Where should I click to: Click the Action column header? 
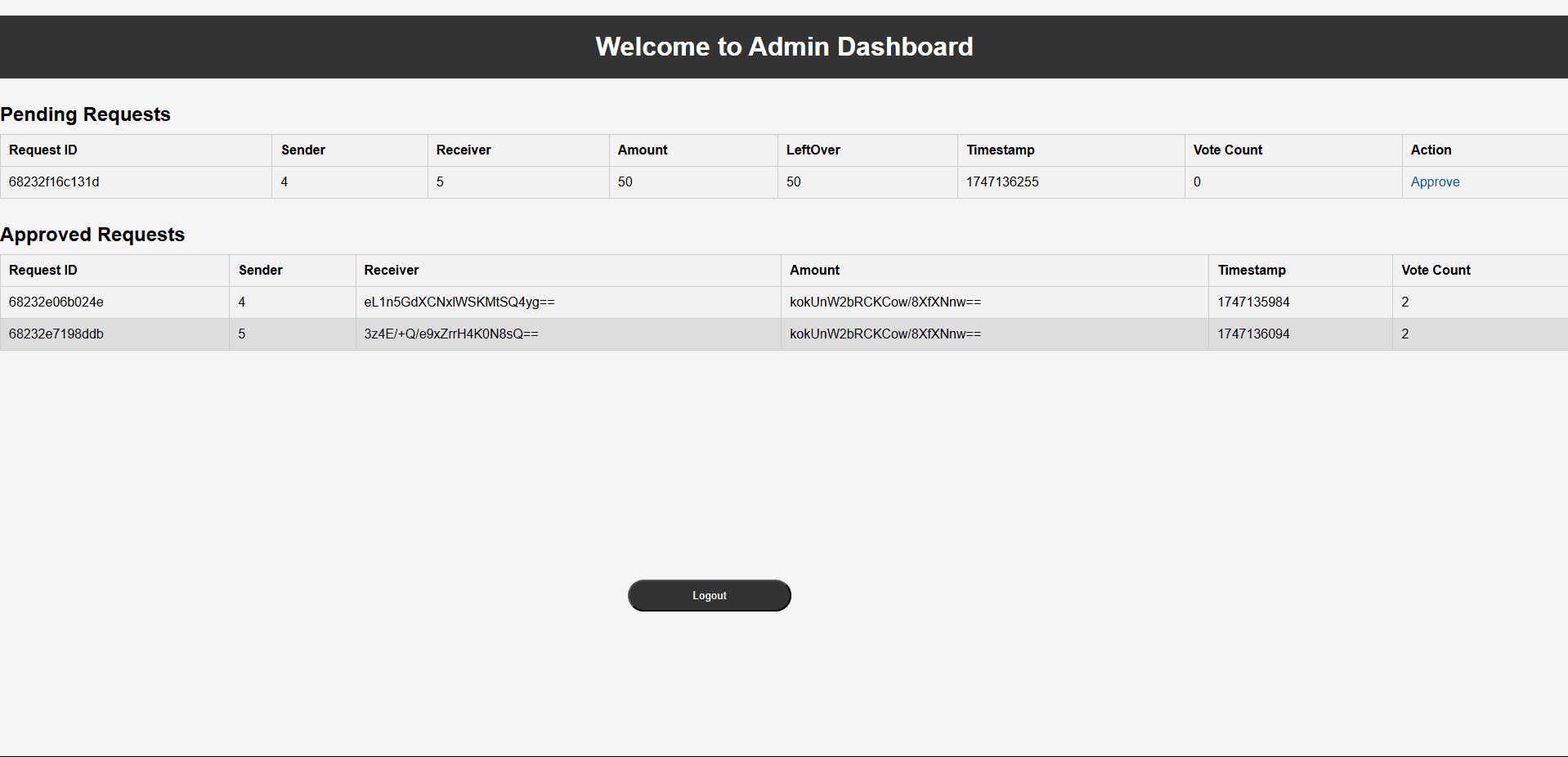click(1431, 150)
